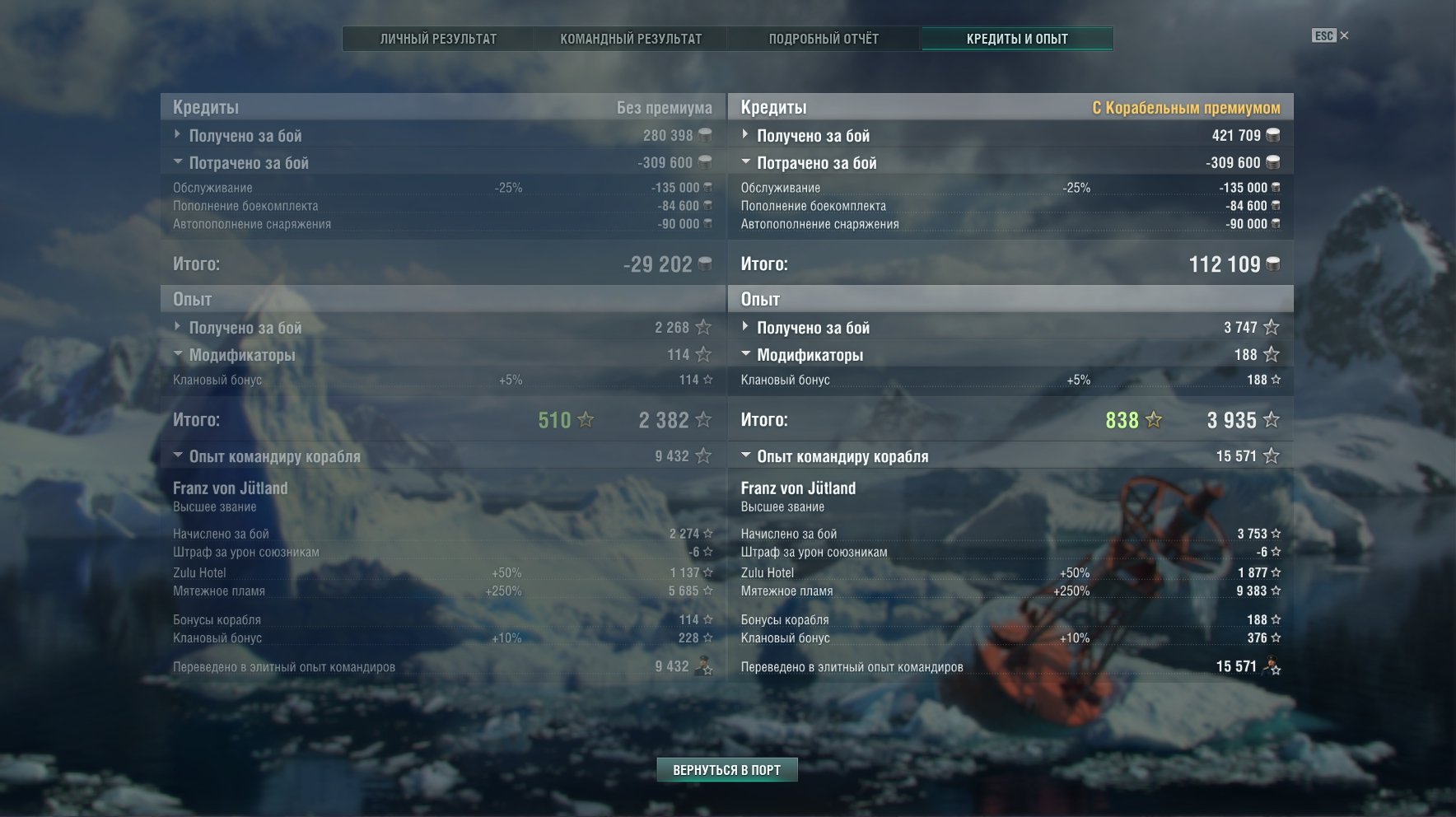The image size is (1456, 817).
Task: Click the green-value star icon beside 510
Action: 586,420
